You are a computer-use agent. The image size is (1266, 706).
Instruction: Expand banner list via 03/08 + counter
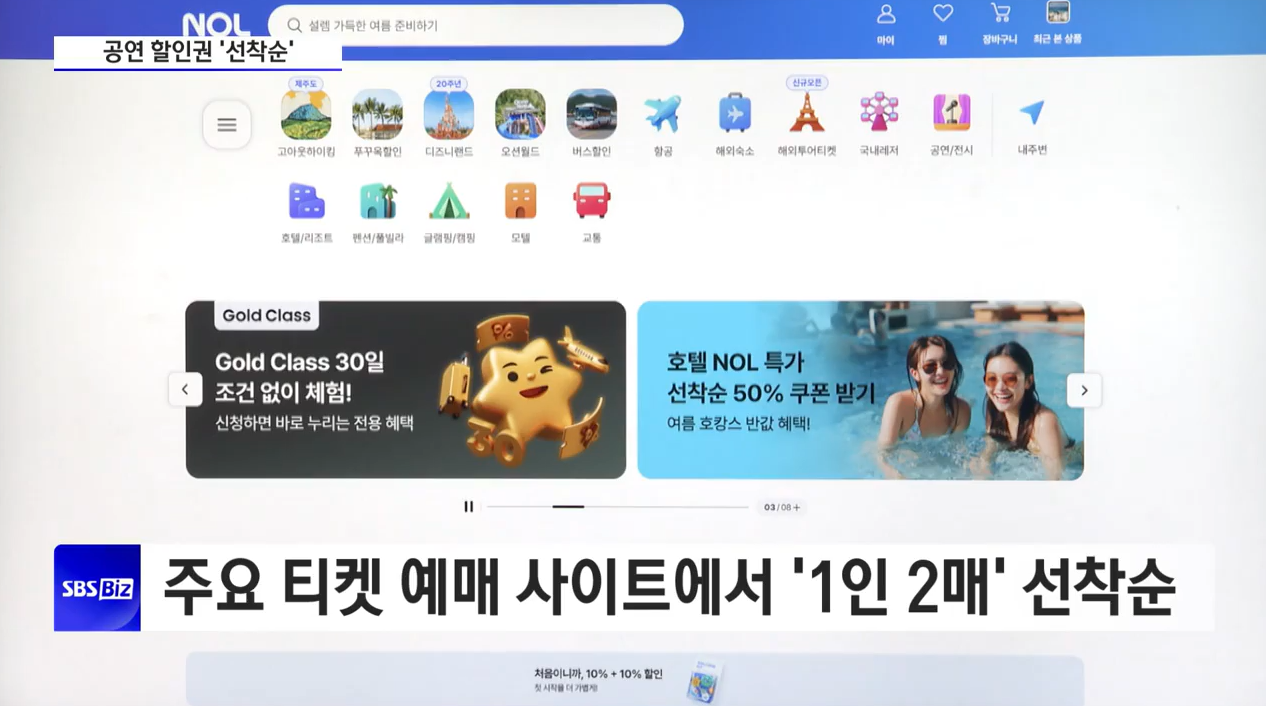[x=782, y=507]
